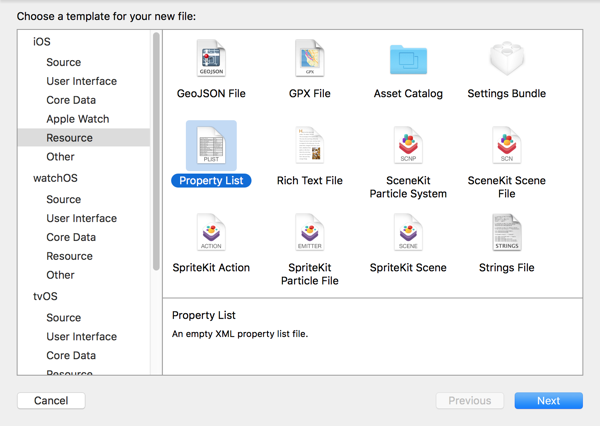Select the SpriteKit Action template icon
600x426 pixels.
[x=211, y=234]
